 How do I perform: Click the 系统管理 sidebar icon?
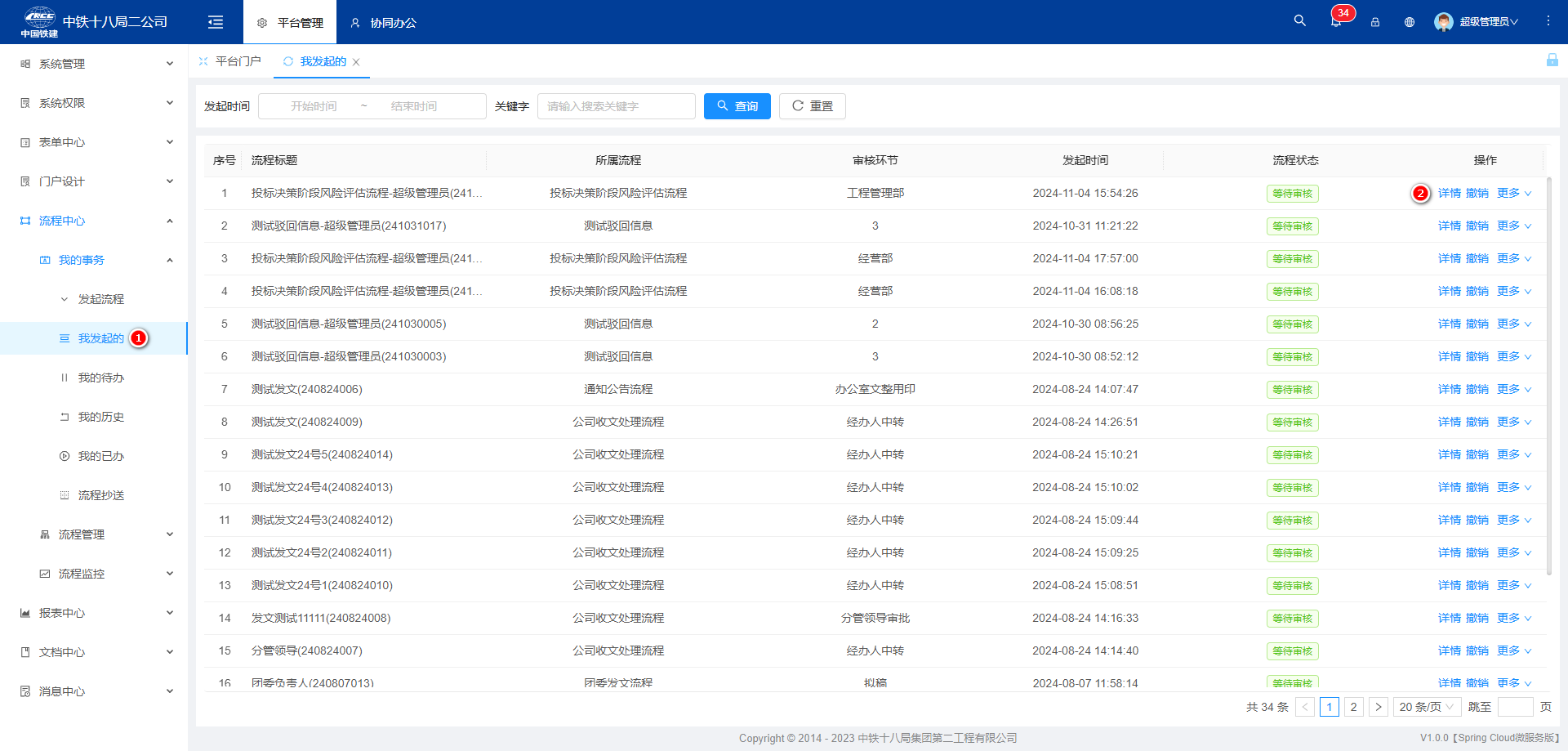click(x=25, y=64)
